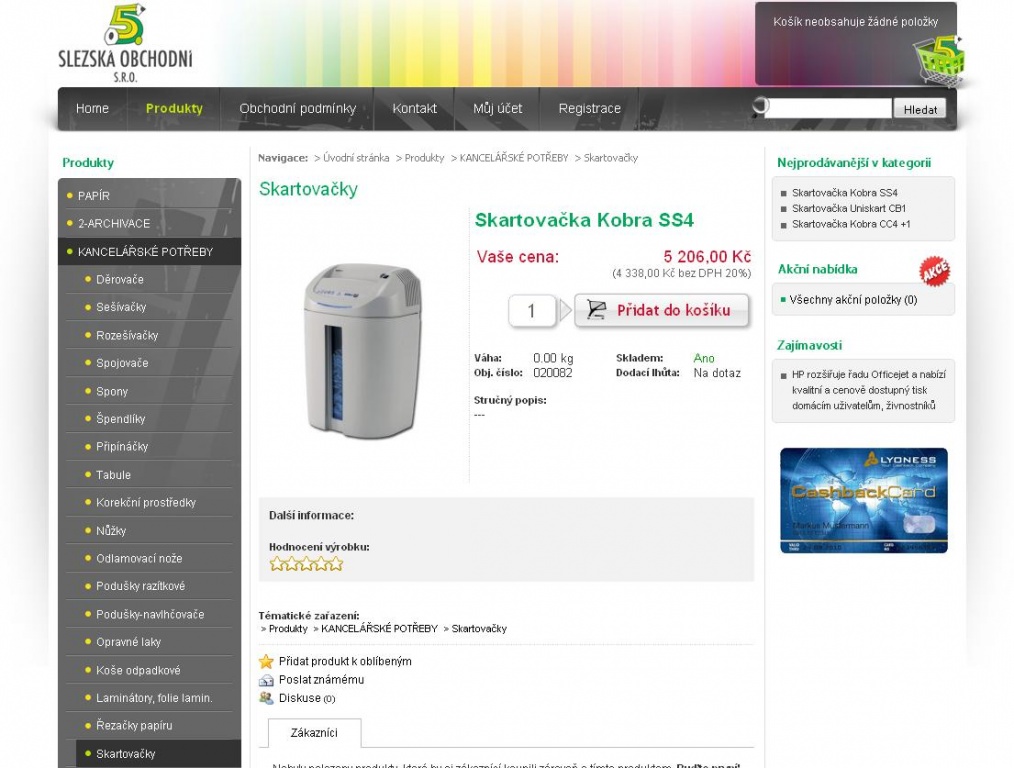Open Opravné laky subcategory
The image size is (1014, 768).
click(128, 642)
